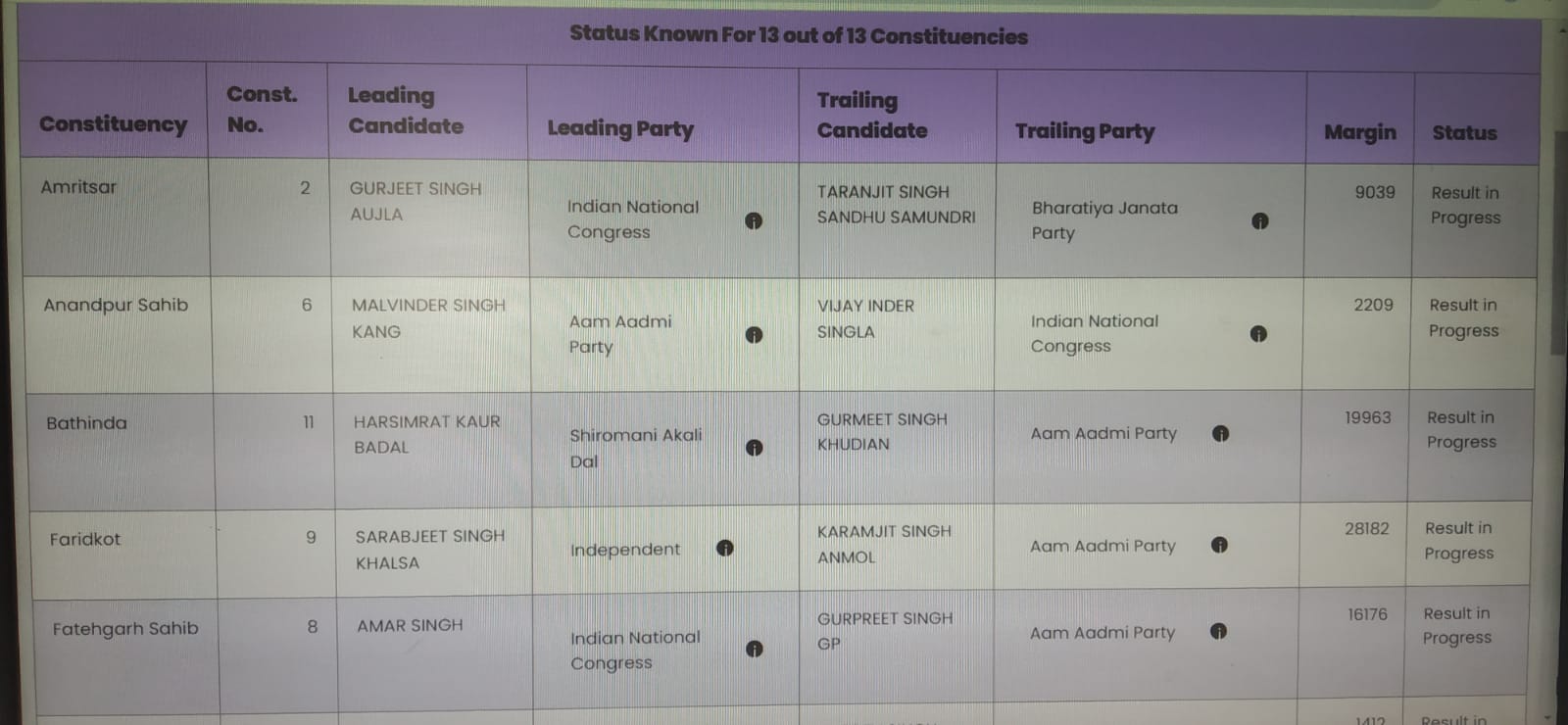This screenshot has width=1568, height=725.
Task: Click the Leading Party column header
Action: [x=620, y=128]
